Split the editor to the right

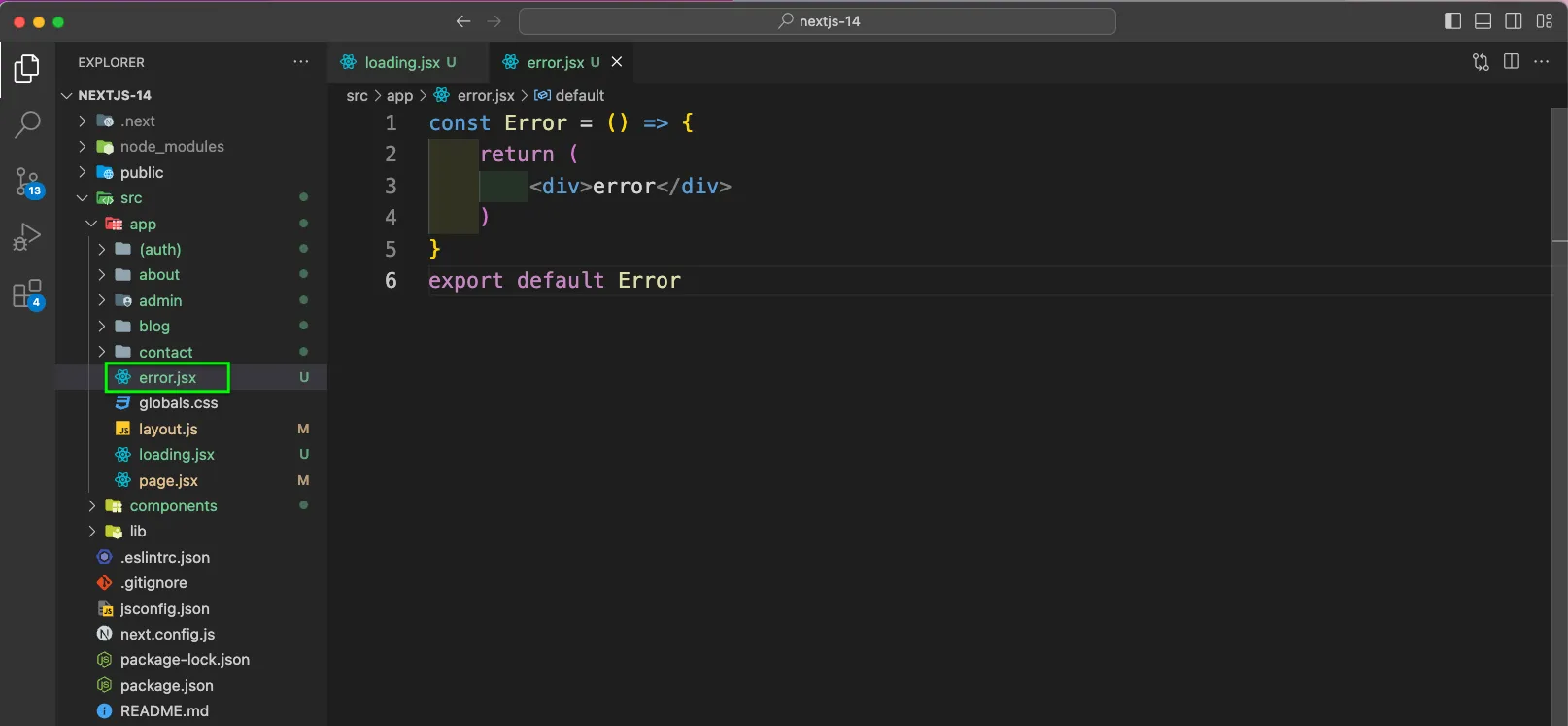click(1512, 62)
